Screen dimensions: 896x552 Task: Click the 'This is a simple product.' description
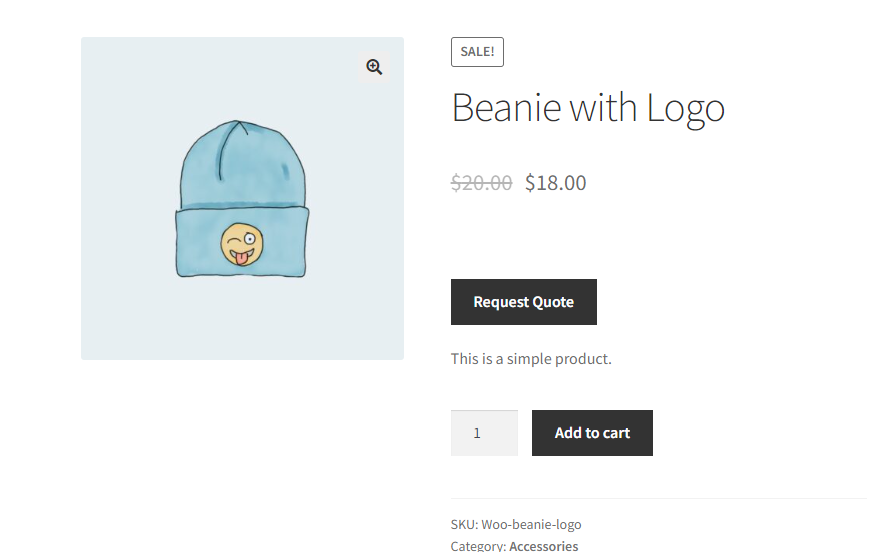point(530,359)
